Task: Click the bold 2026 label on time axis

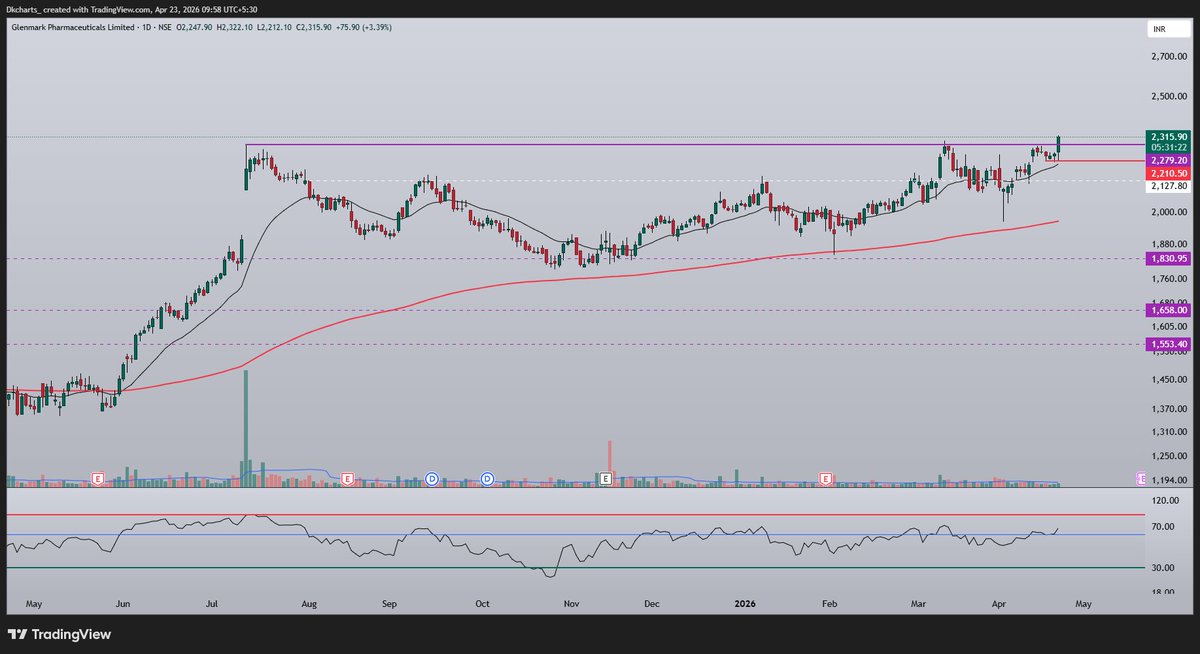Action: (x=745, y=605)
